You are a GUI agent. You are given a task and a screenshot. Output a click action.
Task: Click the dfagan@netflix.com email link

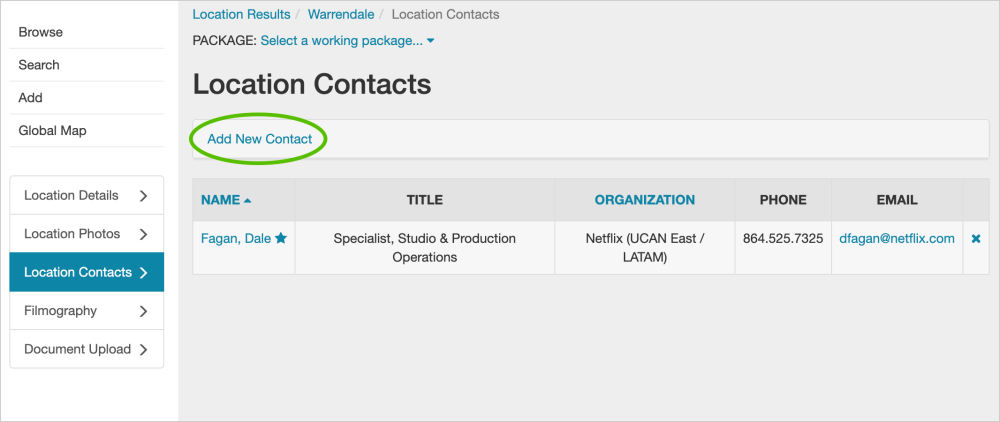(x=897, y=239)
